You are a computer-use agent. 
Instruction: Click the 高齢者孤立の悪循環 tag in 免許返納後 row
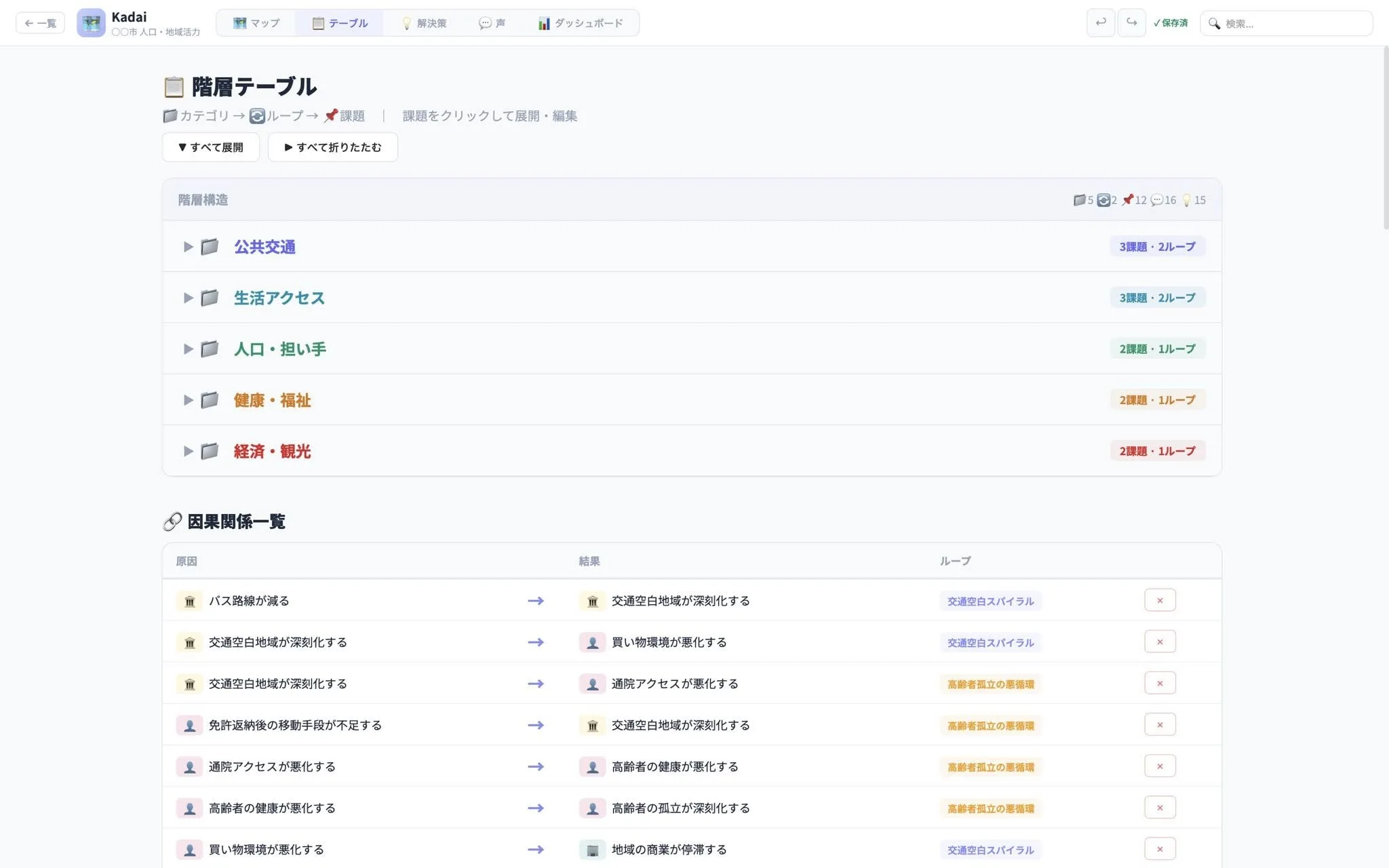pyautogui.click(x=990, y=725)
